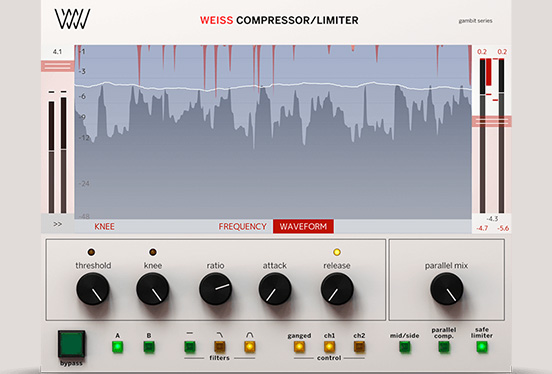Click the input gain handle on left meter
Screen dimensions: 552x374
58,66
